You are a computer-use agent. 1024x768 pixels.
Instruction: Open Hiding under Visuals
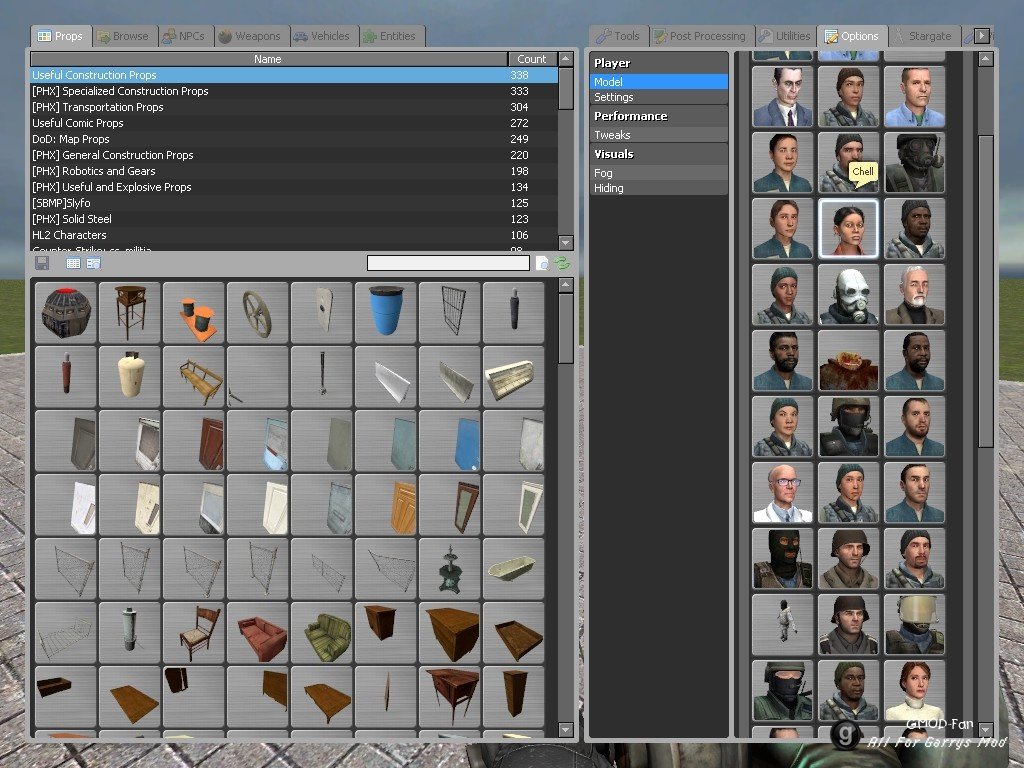[x=658, y=188]
